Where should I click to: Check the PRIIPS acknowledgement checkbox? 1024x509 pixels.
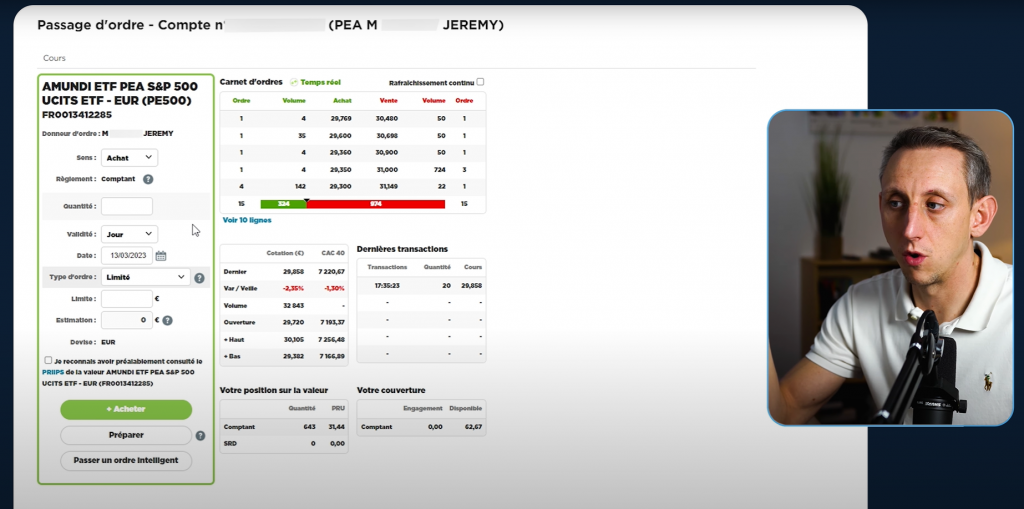click(48, 361)
